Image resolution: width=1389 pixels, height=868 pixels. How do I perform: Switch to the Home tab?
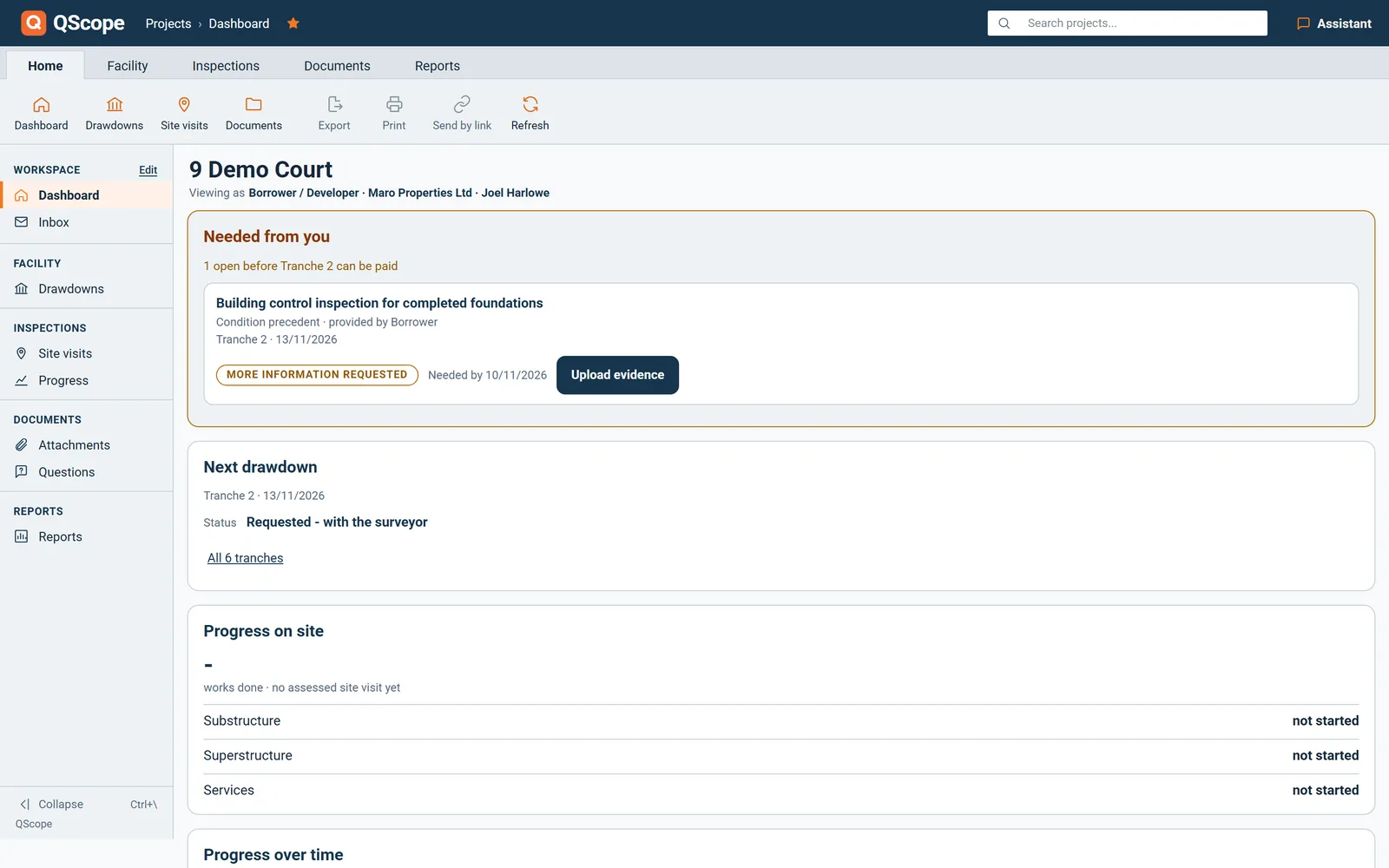pyautogui.click(x=45, y=66)
